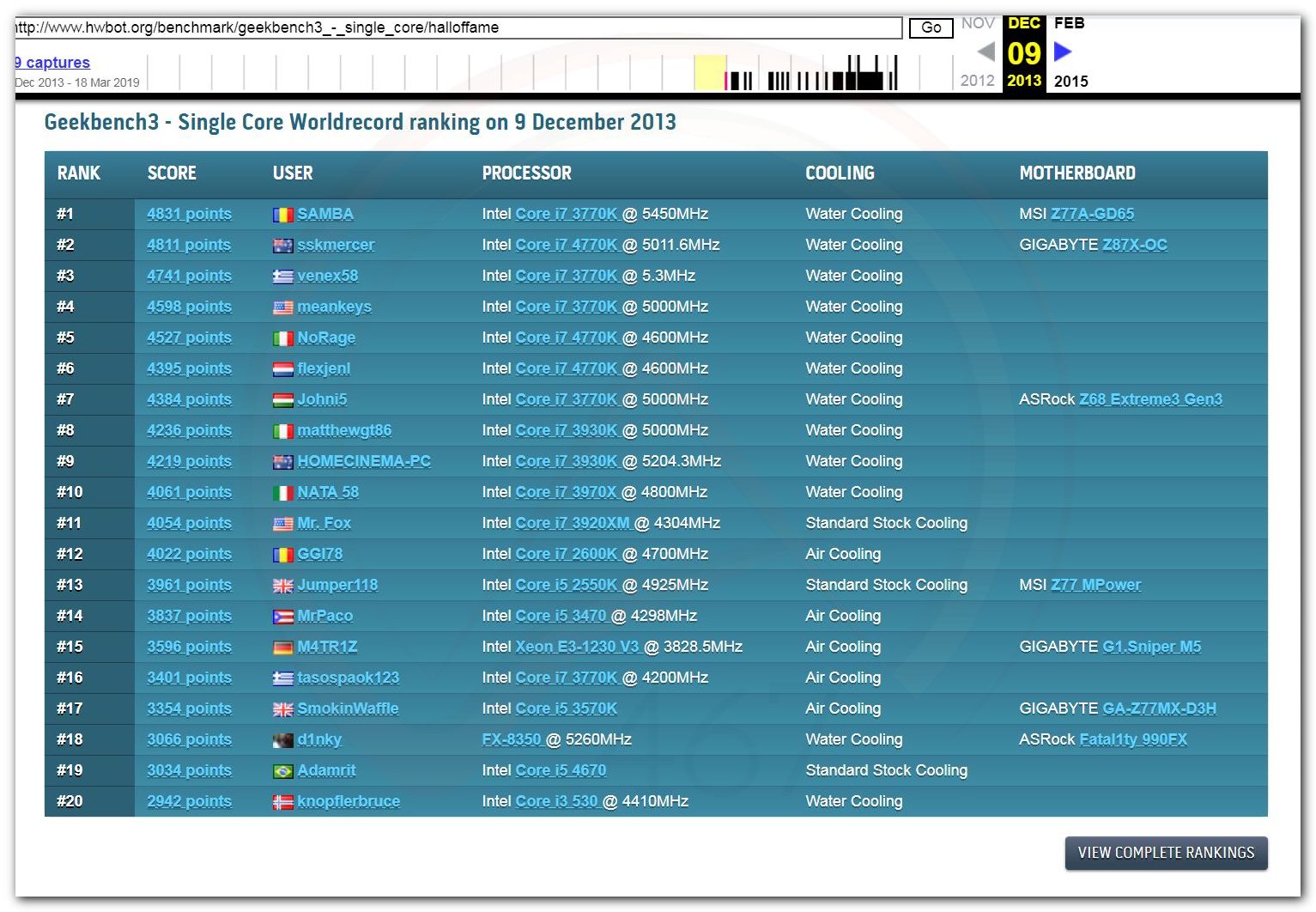Click the avatar icon beside d1nky

[282, 740]
